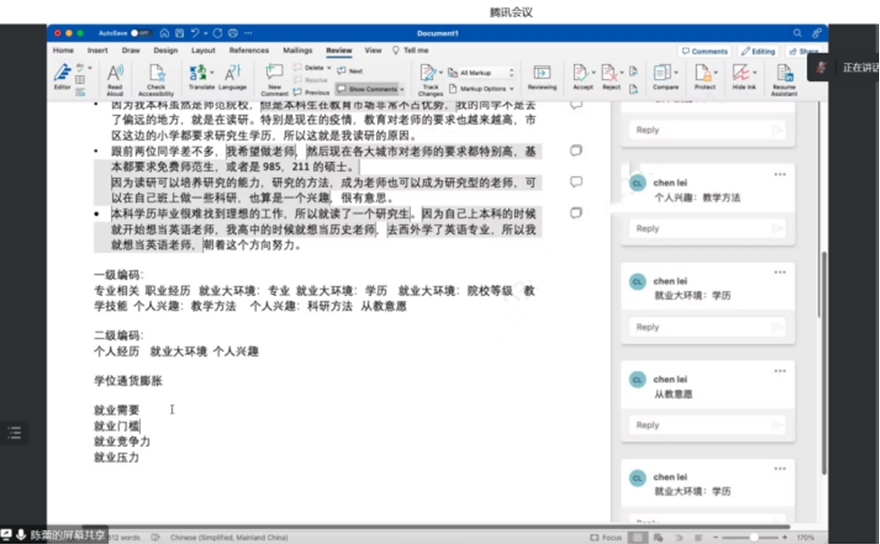Add a New Comment

pyautogui.click(x=274, y=73)
